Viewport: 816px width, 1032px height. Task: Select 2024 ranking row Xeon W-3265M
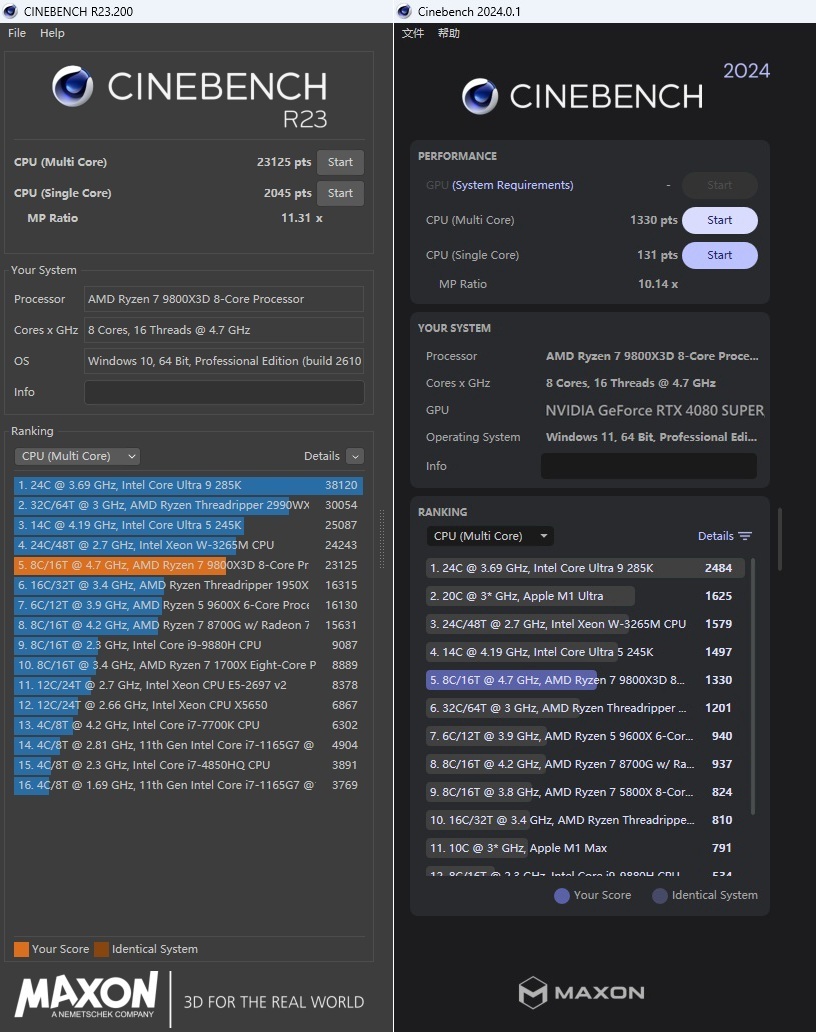pyautogui.click(x=585, y=624)
